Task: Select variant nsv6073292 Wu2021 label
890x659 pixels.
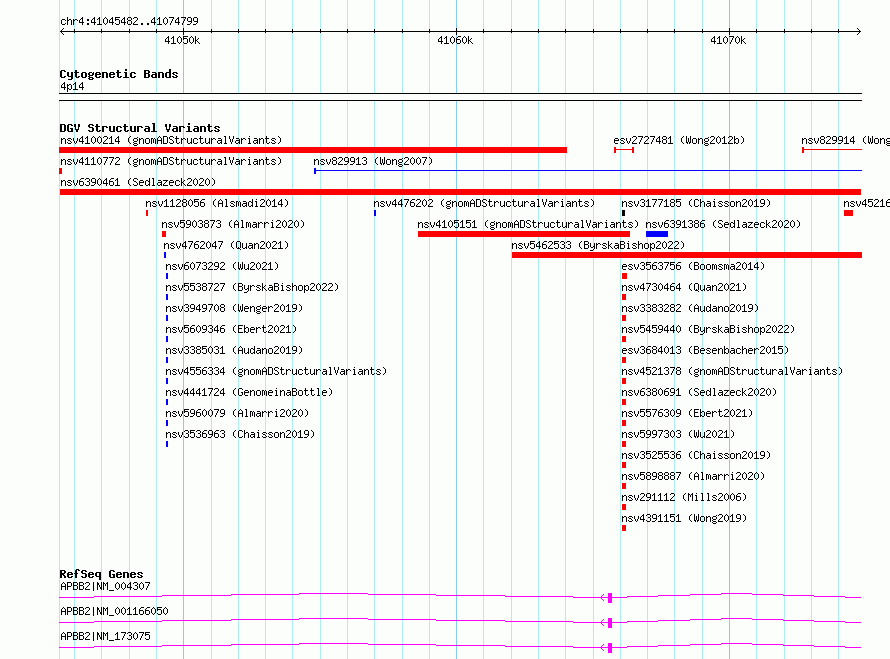Action: point(222,266)
